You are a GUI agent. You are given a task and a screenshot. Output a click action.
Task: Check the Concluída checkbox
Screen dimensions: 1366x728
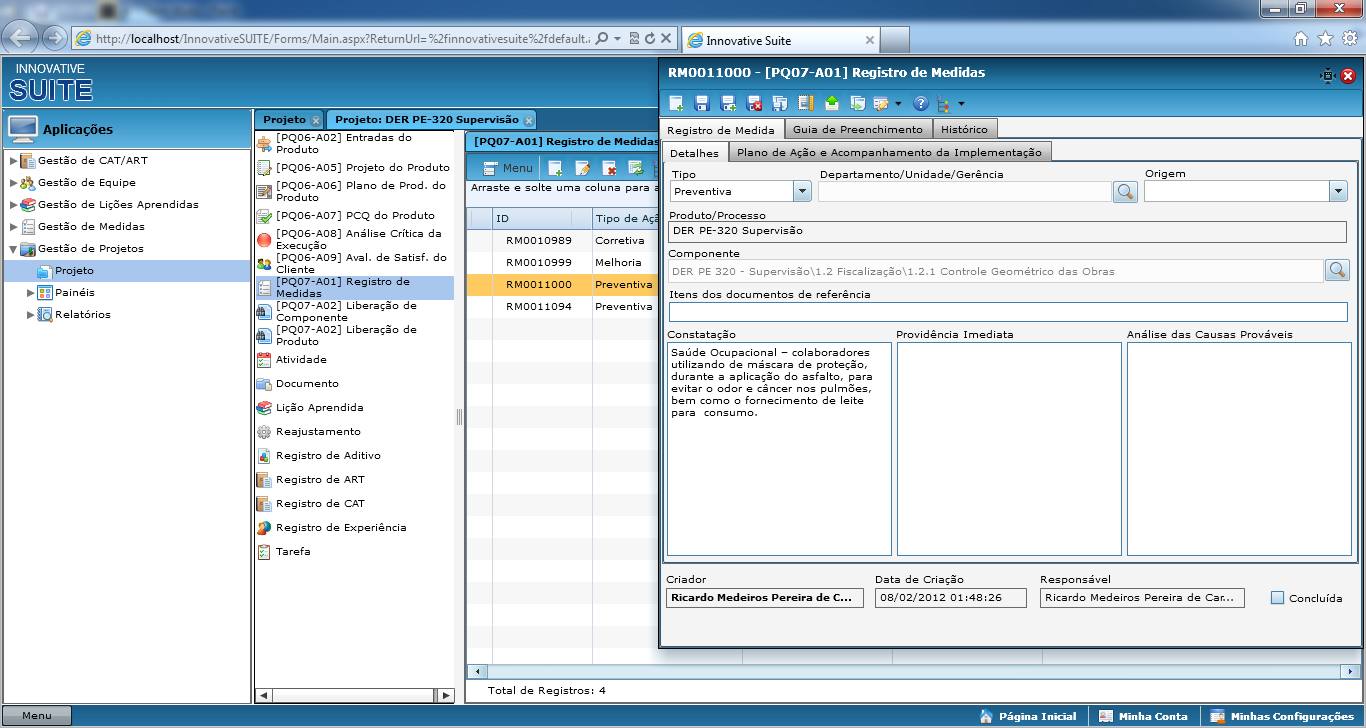coord(1277,598)
